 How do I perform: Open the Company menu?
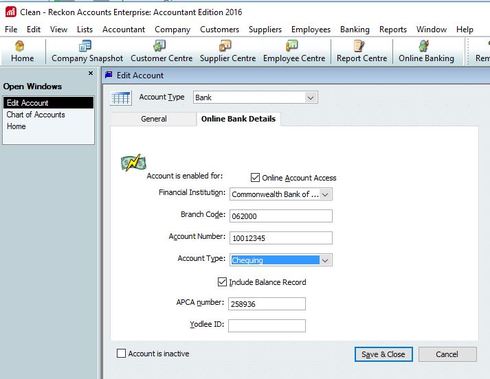tap(172, 29)
